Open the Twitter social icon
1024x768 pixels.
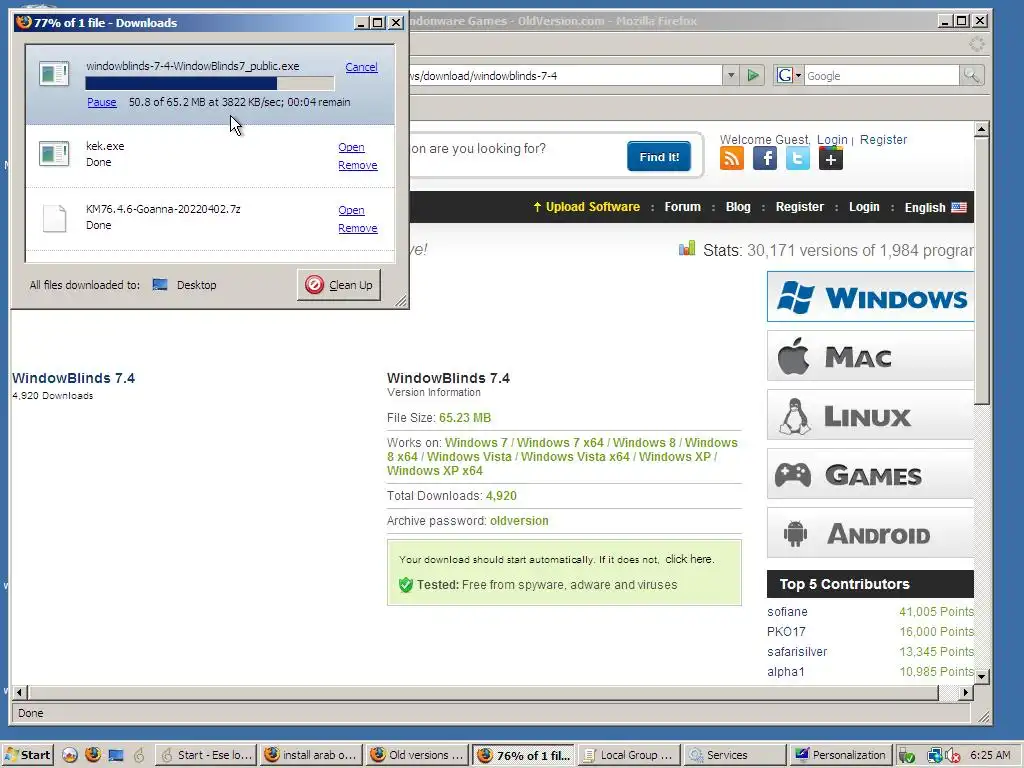point(797,158)
